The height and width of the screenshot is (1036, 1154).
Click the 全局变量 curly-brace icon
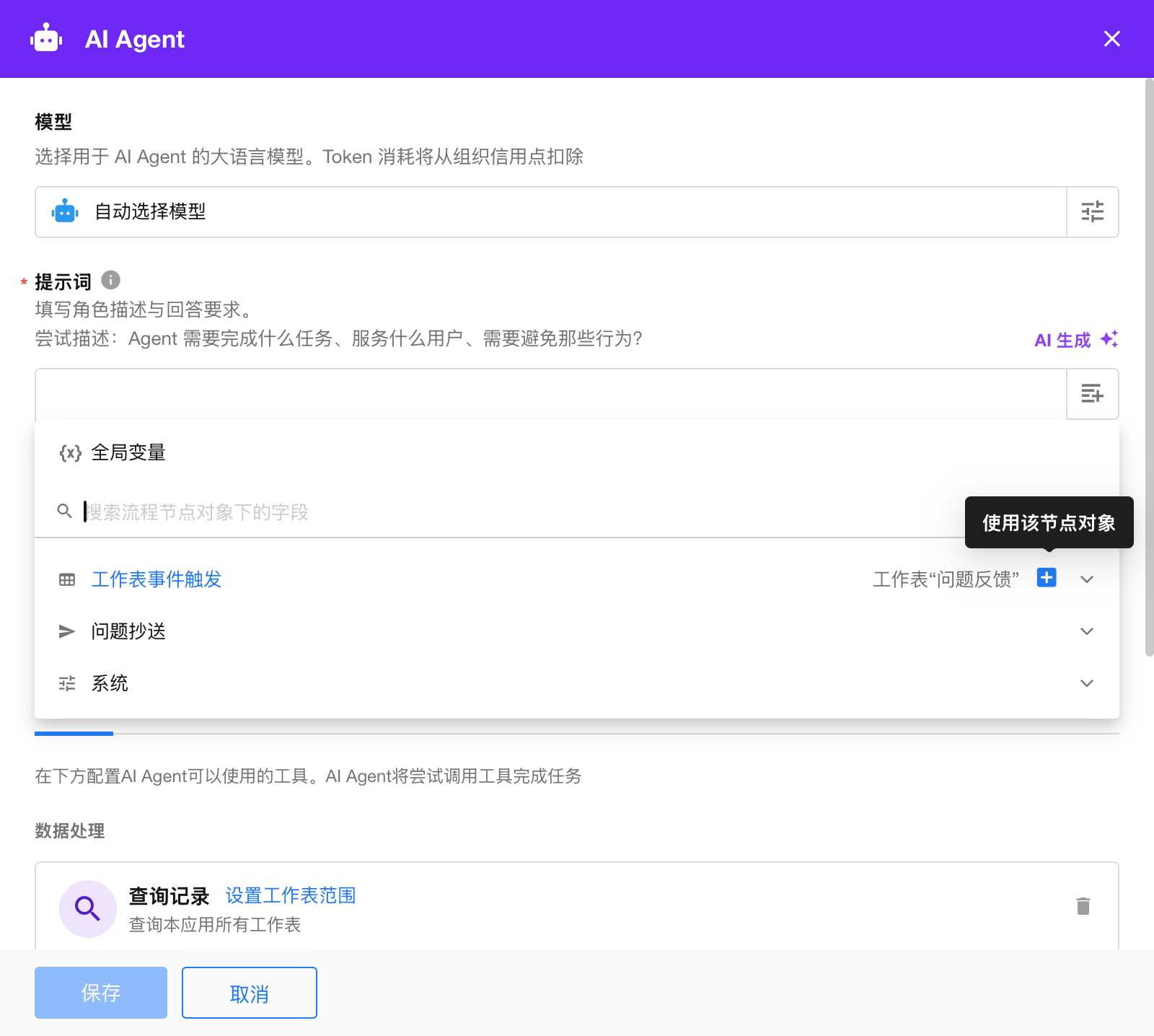tap(70, 453)
